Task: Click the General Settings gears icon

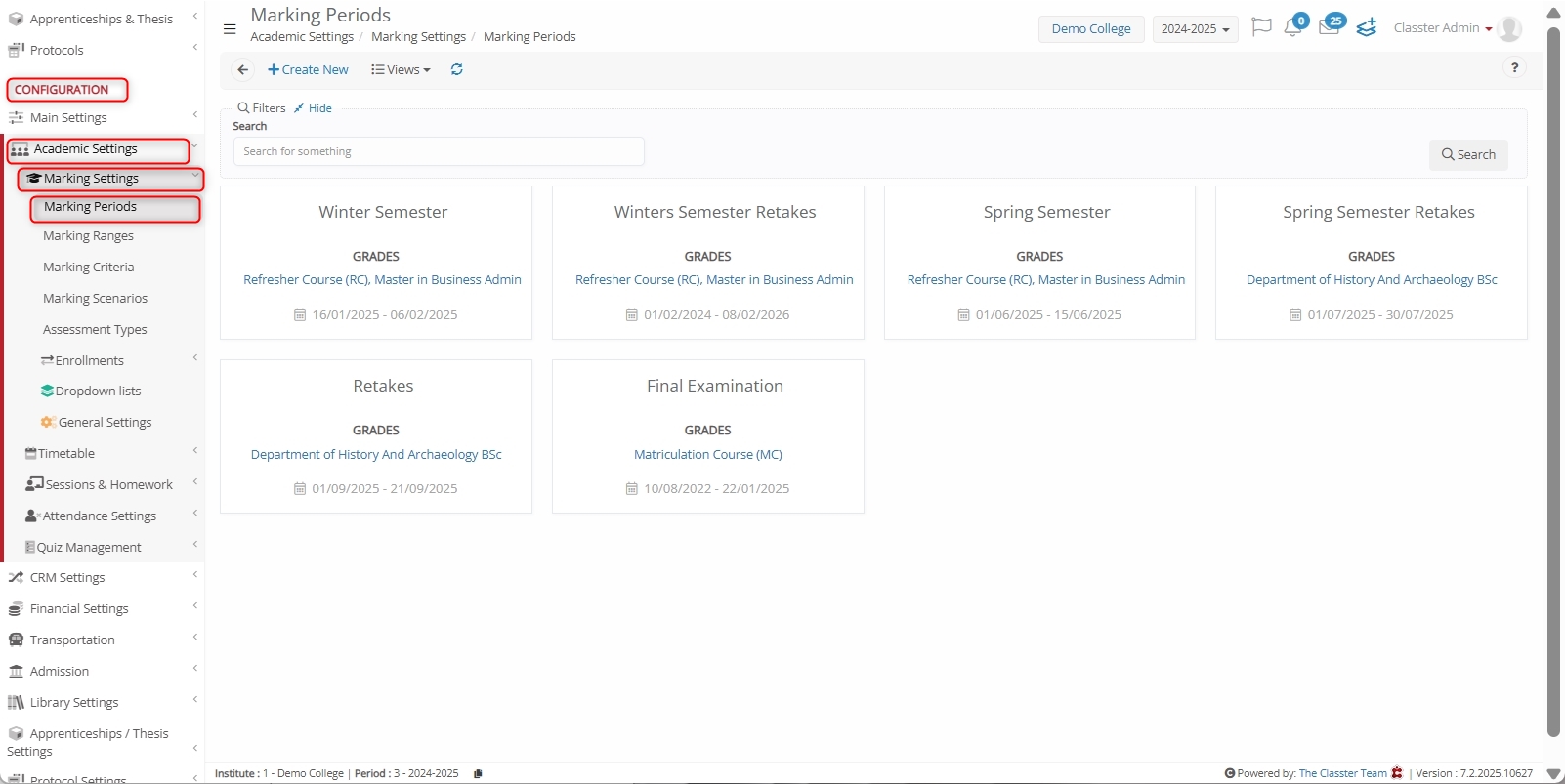Action: pyautogui.click(x=48, y=423)
